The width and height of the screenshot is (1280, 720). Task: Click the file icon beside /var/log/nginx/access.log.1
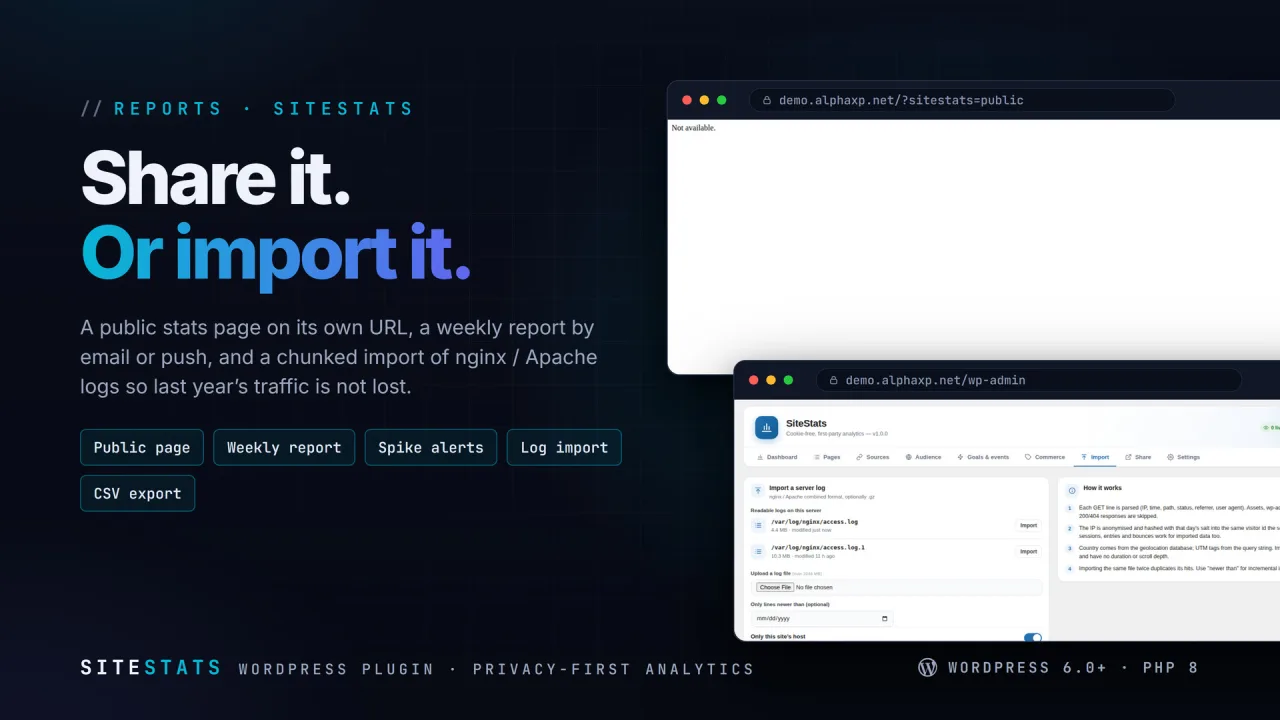758,551
